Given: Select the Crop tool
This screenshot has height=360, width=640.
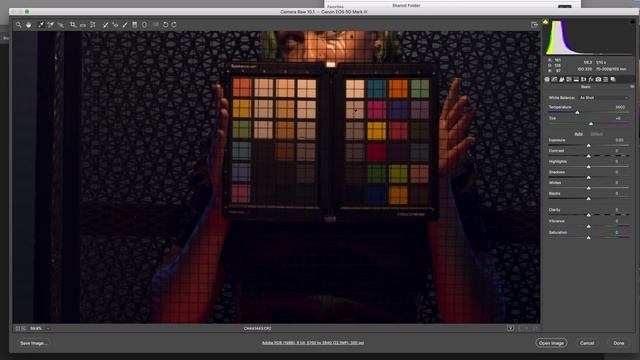Looking at the screenshot, I should pyautogui.click(x=73, y=25).
